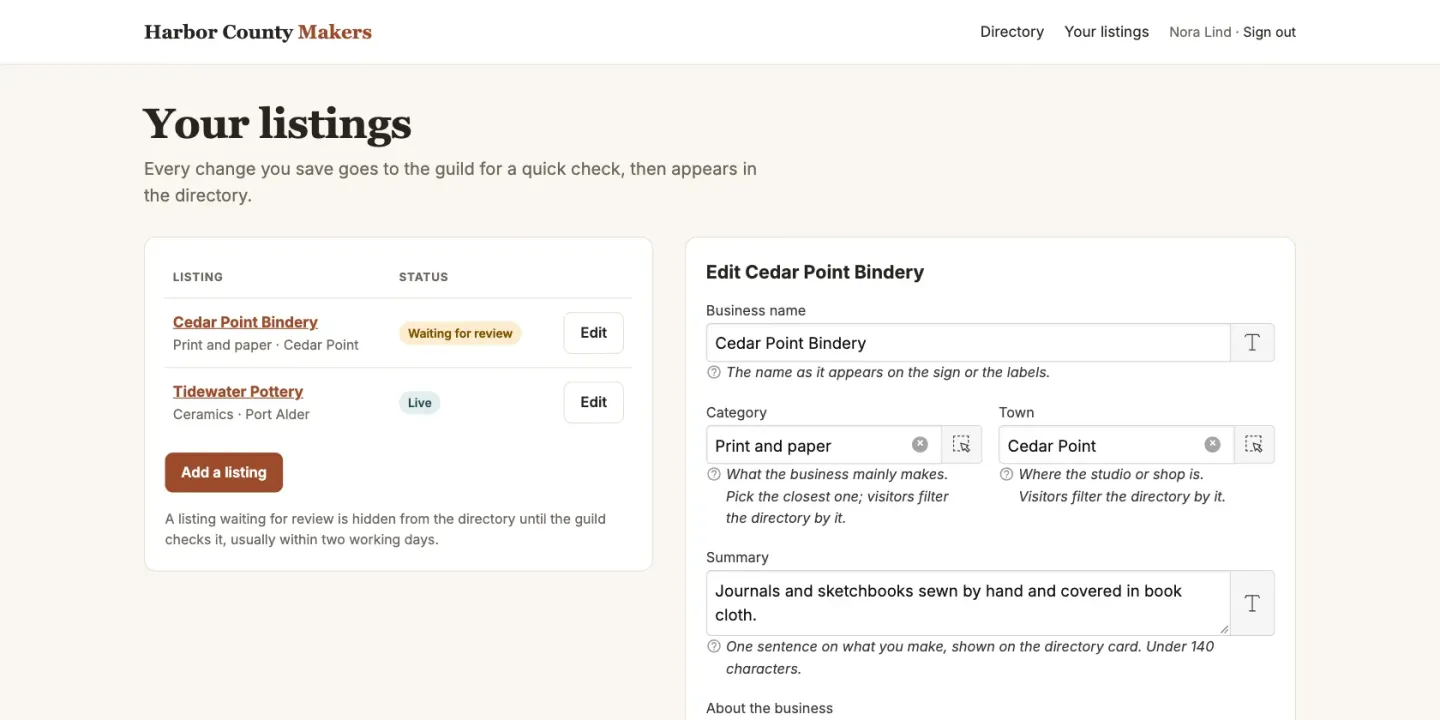Open the Town combo box

point(1116,445)
